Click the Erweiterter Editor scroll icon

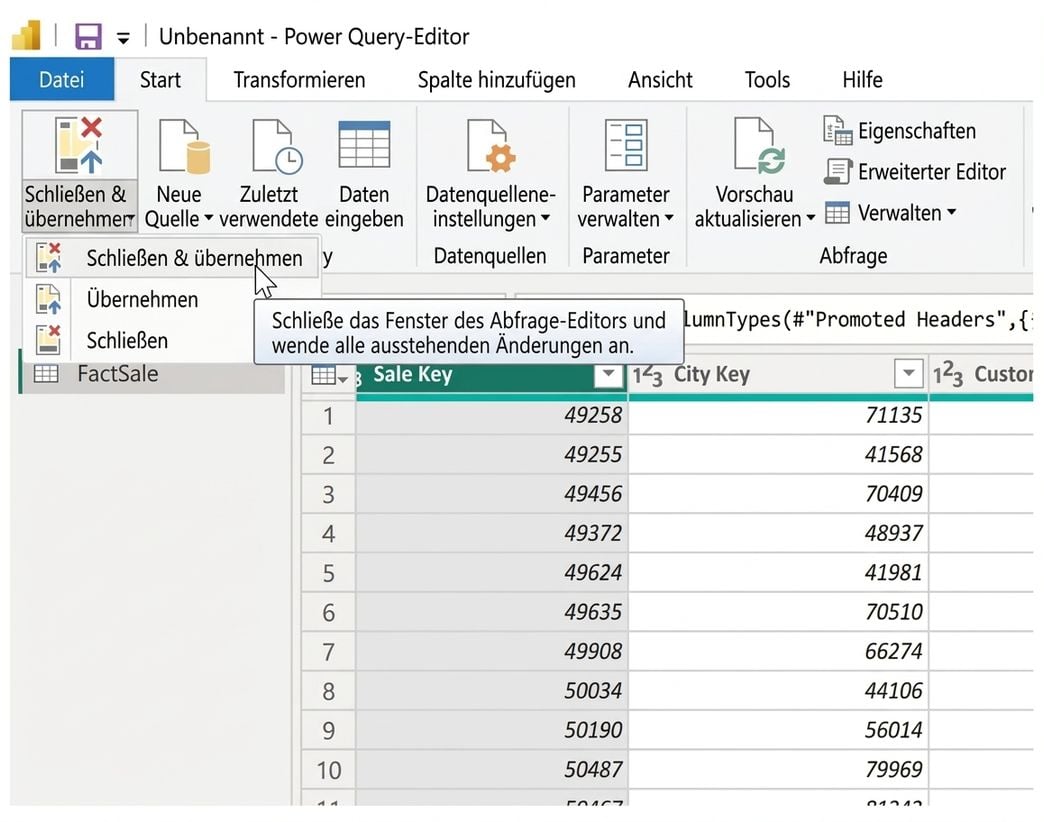(x=838, y=172)
